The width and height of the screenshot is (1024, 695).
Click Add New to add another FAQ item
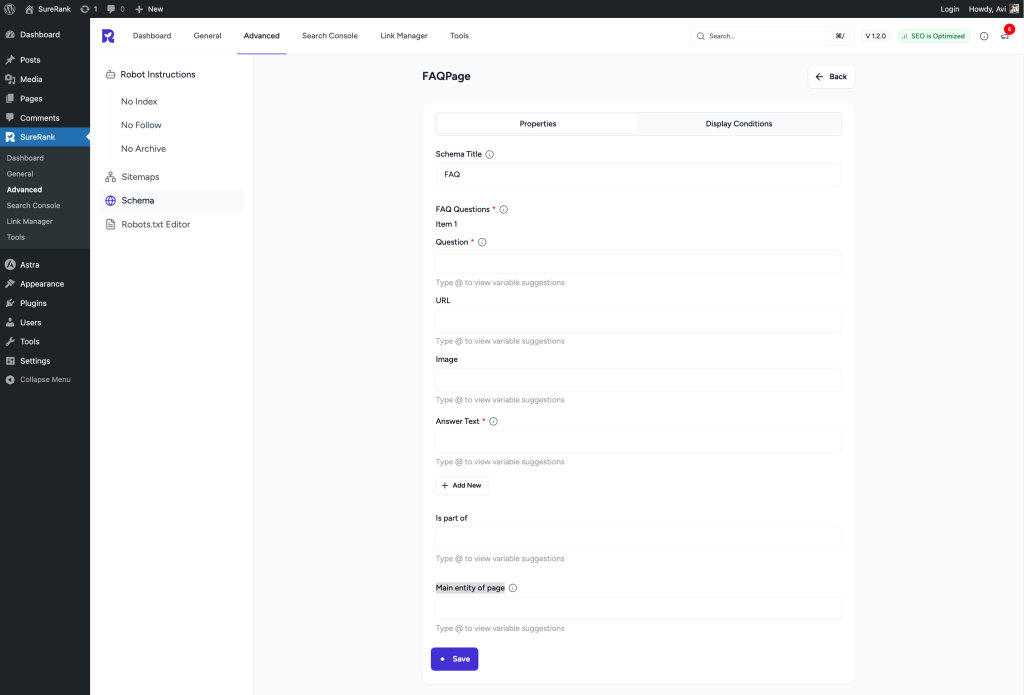pyautogui.click(x=462, y=485)
